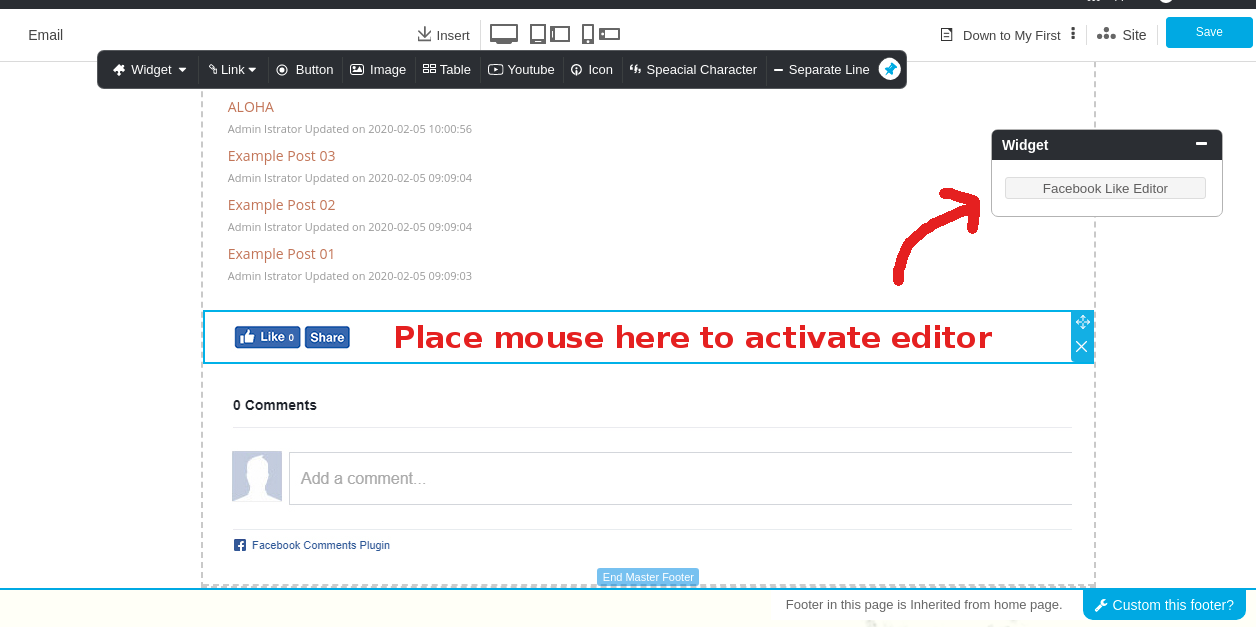The height and width of the screenshot is (627, 1256).
Task: Open the Site menu
Action: 1121,35
